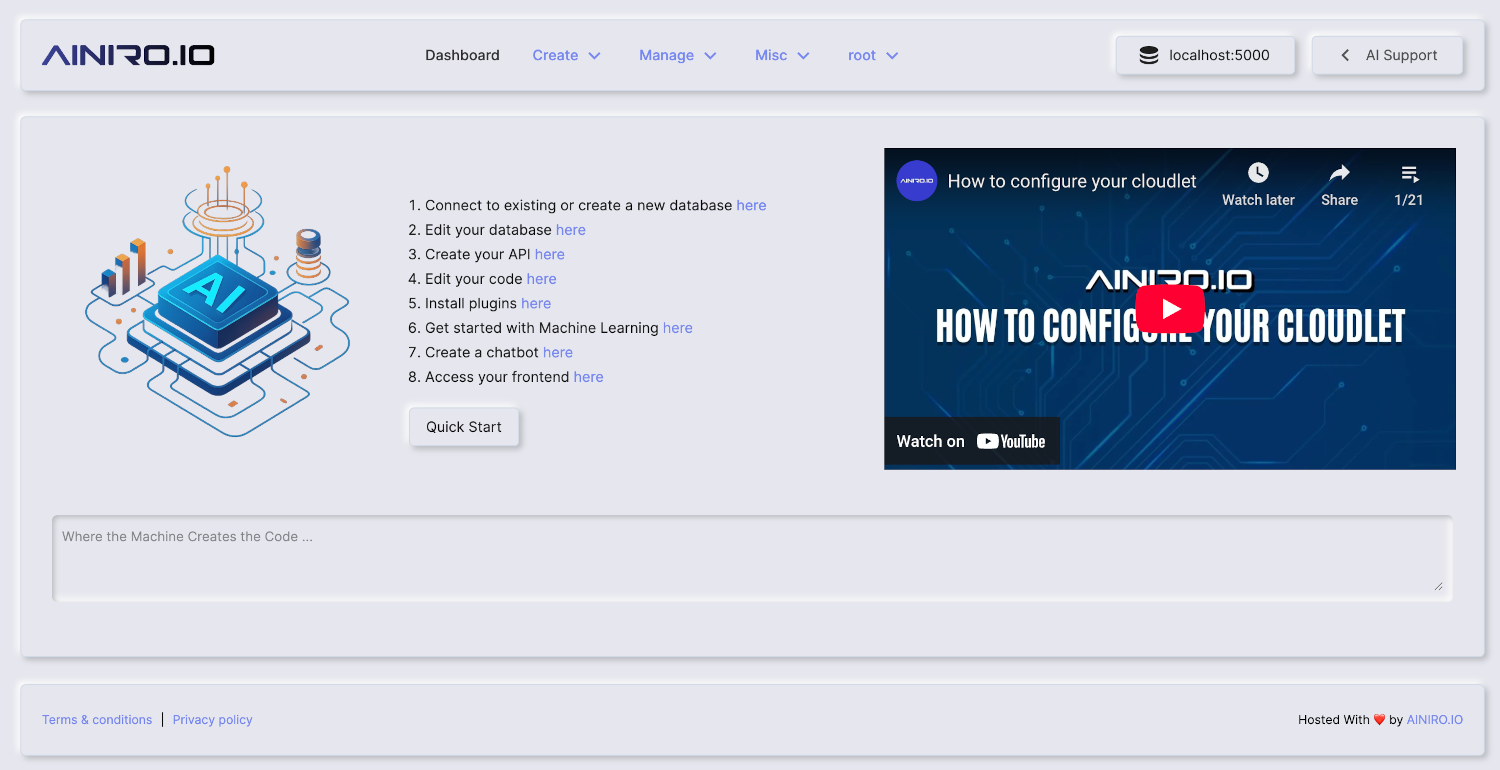This screenshot has width=1500, height=770.
Task: Open Terms & conditions link
Action: point(97,720)
